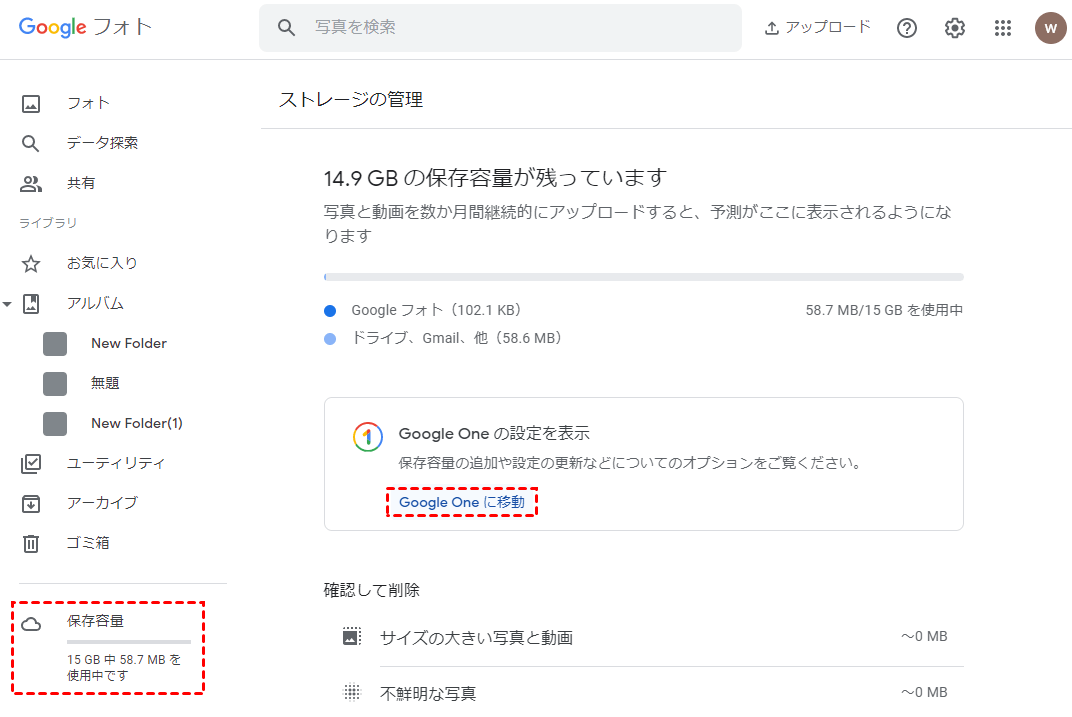
Task: Click the ユーティリティ icon in sidebar
Action: pyautogui.click(x=31, y=463)
